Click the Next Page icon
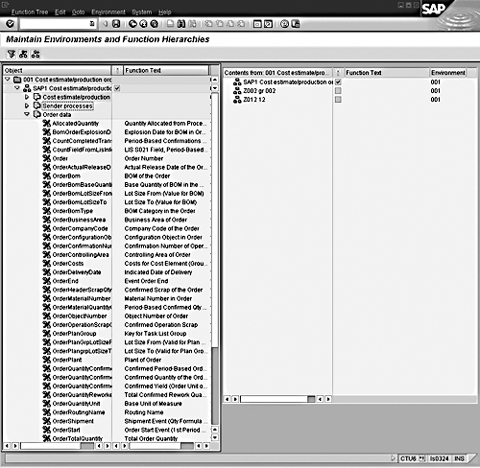The width and height of the screenshot is (480, 468). point(230,24)
